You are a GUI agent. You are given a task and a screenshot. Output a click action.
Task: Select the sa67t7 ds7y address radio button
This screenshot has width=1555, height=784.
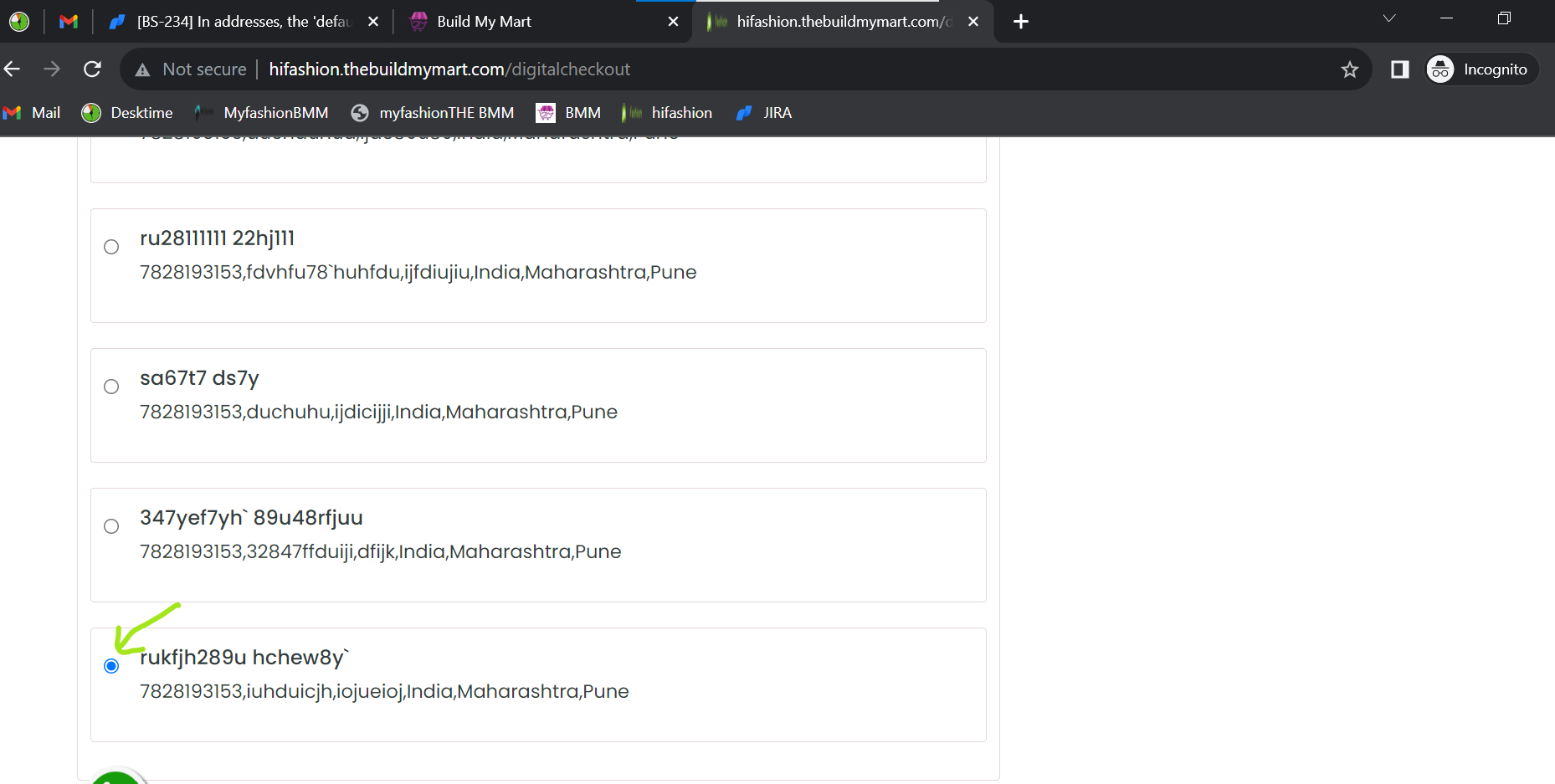[111, 387]
